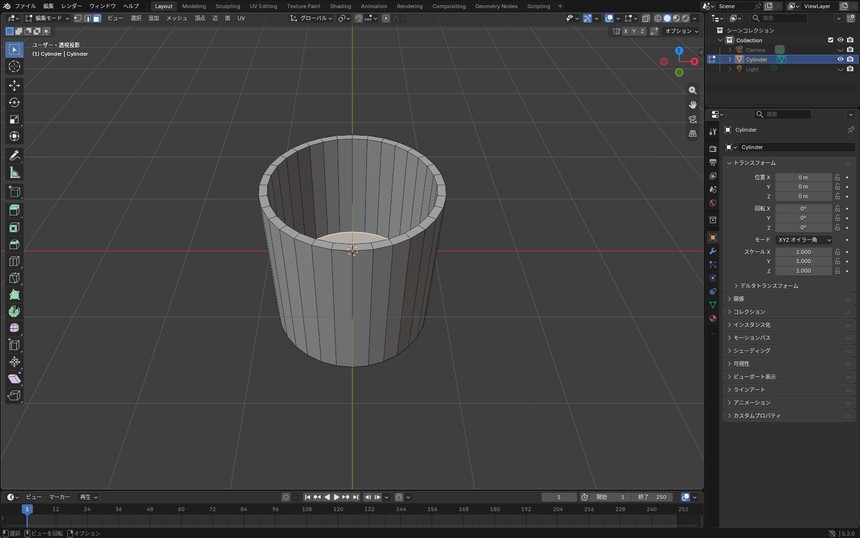Switch to the Modeling workspace tab
Viewport: 860px width, 538px height.
pyautogui.click(x=194, y=6)
